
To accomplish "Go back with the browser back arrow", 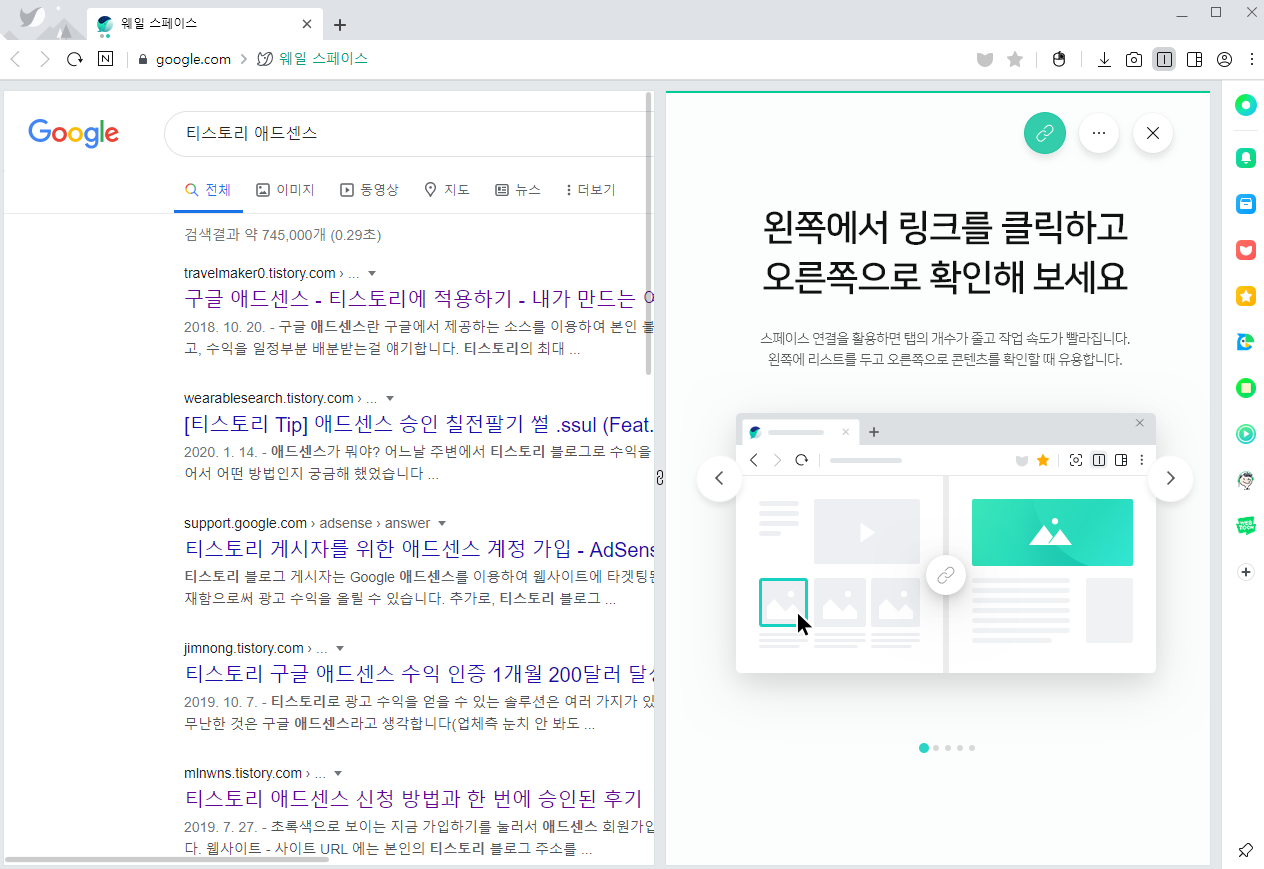I will click(x=15, y=60).
